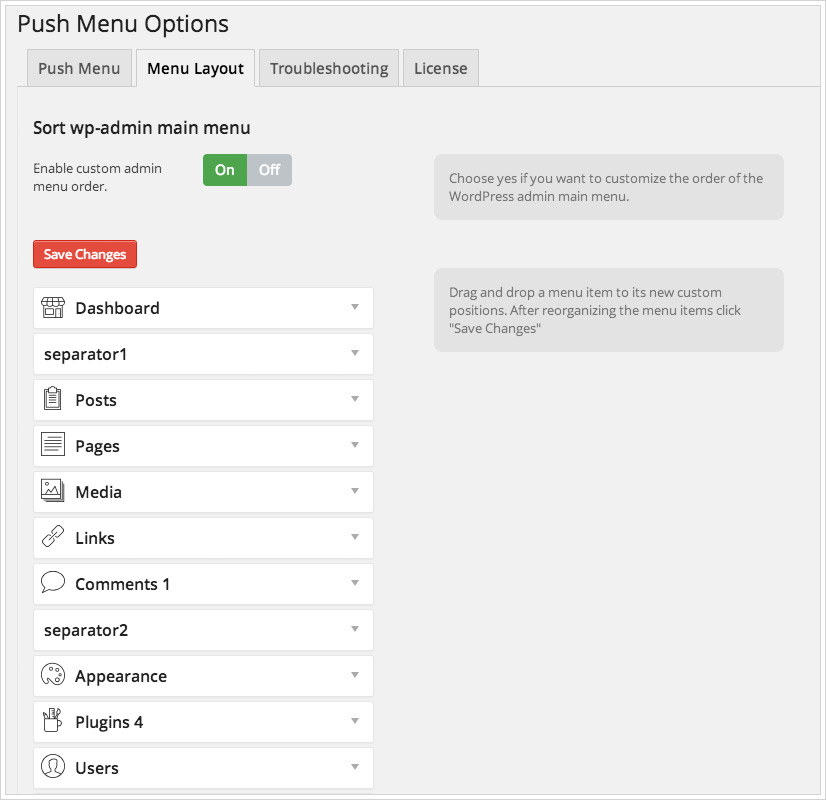This screenshot has height=800, width=826.
Task: Click the Comments speech bubble icon
Action: 53,583
